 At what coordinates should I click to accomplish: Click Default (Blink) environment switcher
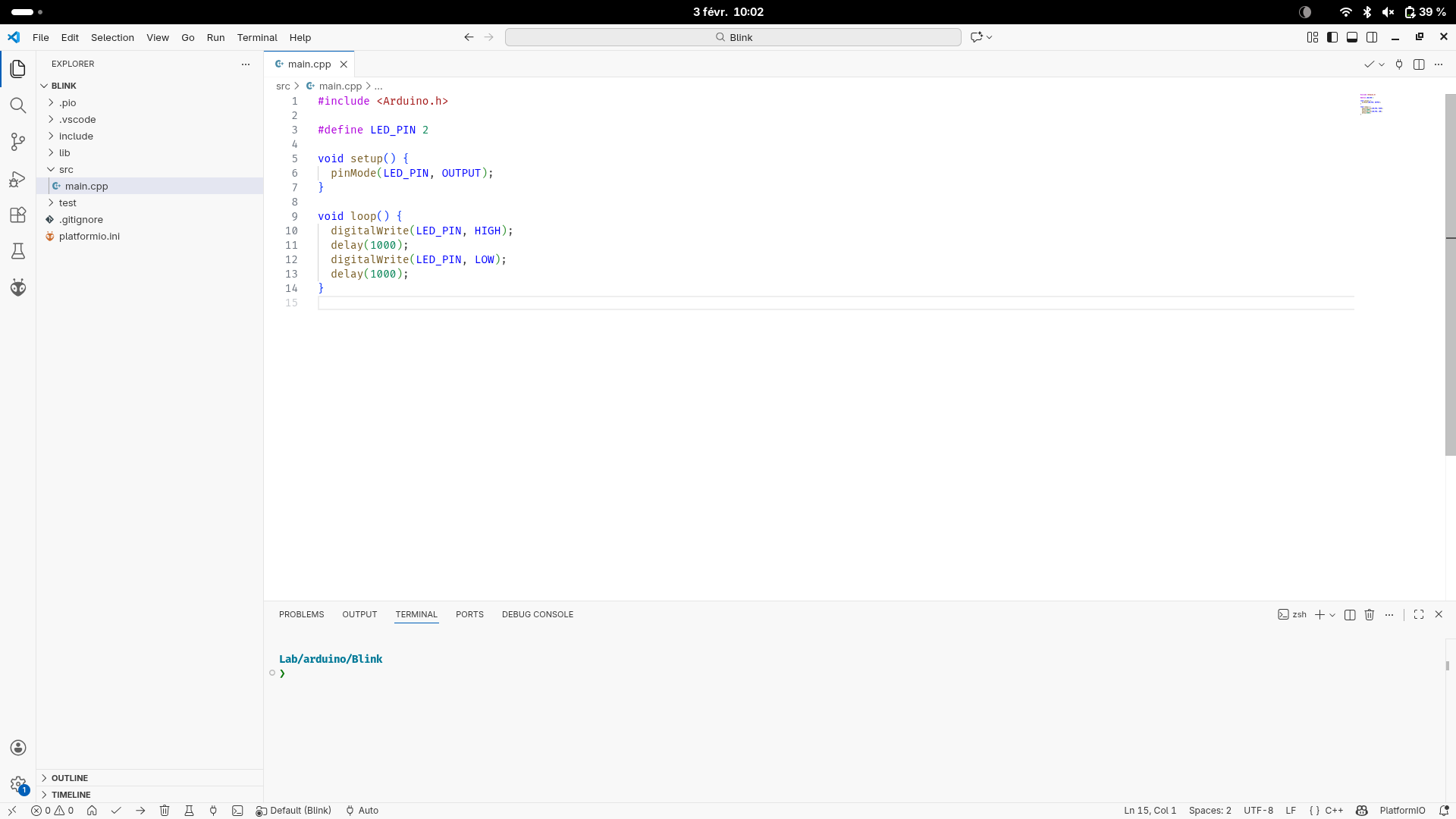pyautogui.click(x=294, y=811)
